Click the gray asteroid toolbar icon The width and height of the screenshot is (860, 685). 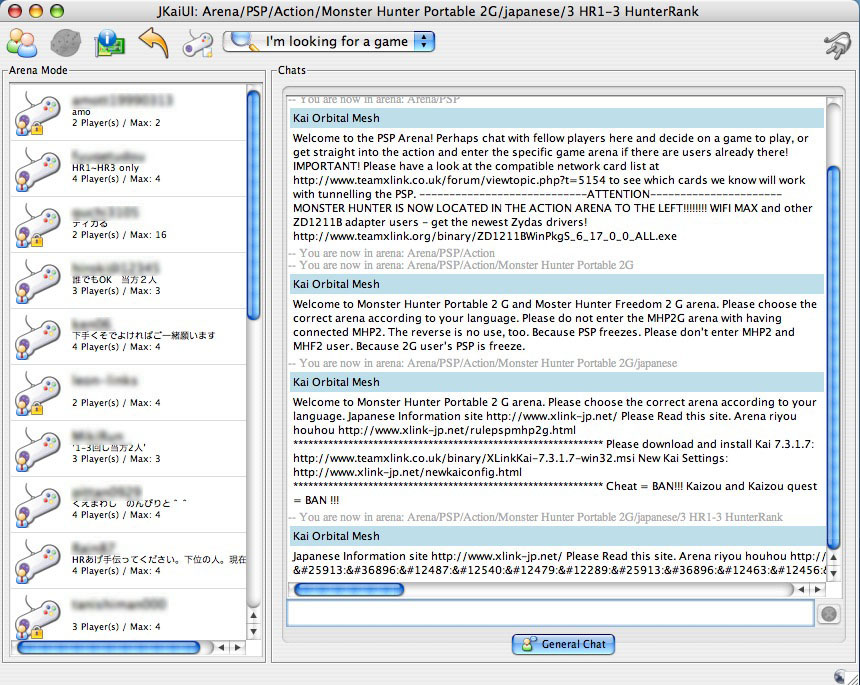[x=65, y=42]
